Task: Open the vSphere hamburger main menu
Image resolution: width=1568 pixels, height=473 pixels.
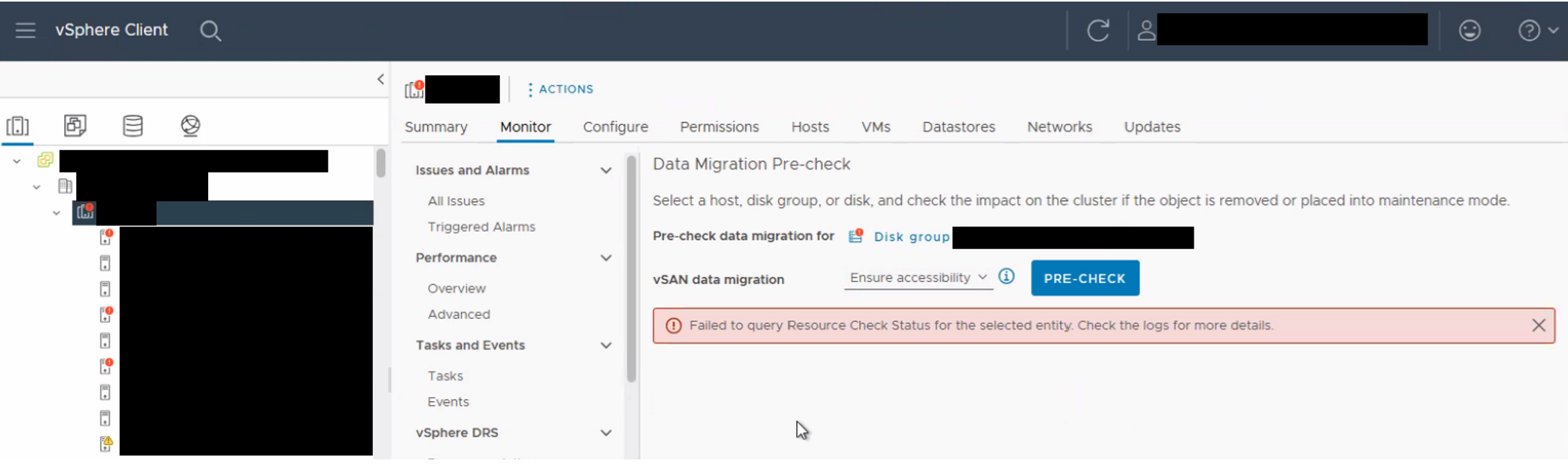Action: (x=25, y=30)
